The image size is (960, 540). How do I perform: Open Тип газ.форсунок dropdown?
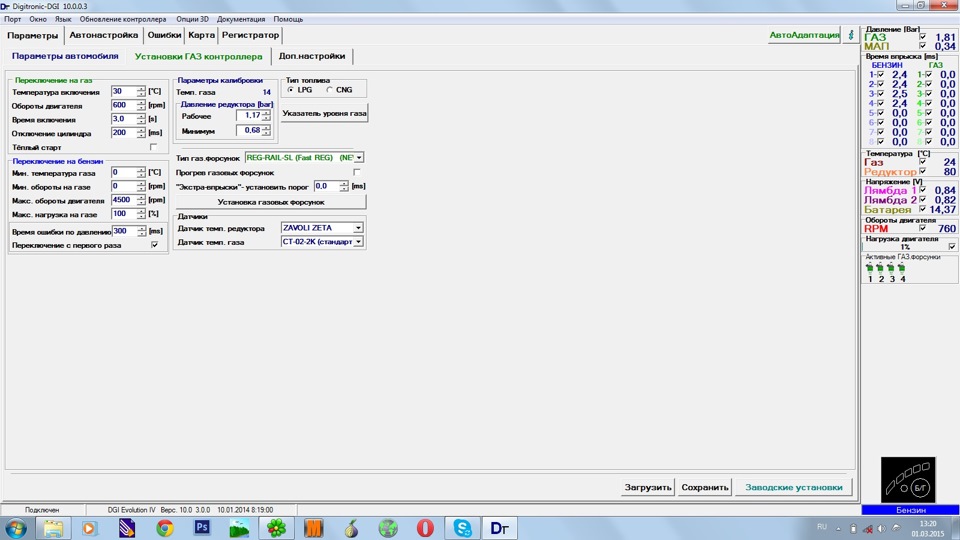pyautogui.click(x=359, y=158)
